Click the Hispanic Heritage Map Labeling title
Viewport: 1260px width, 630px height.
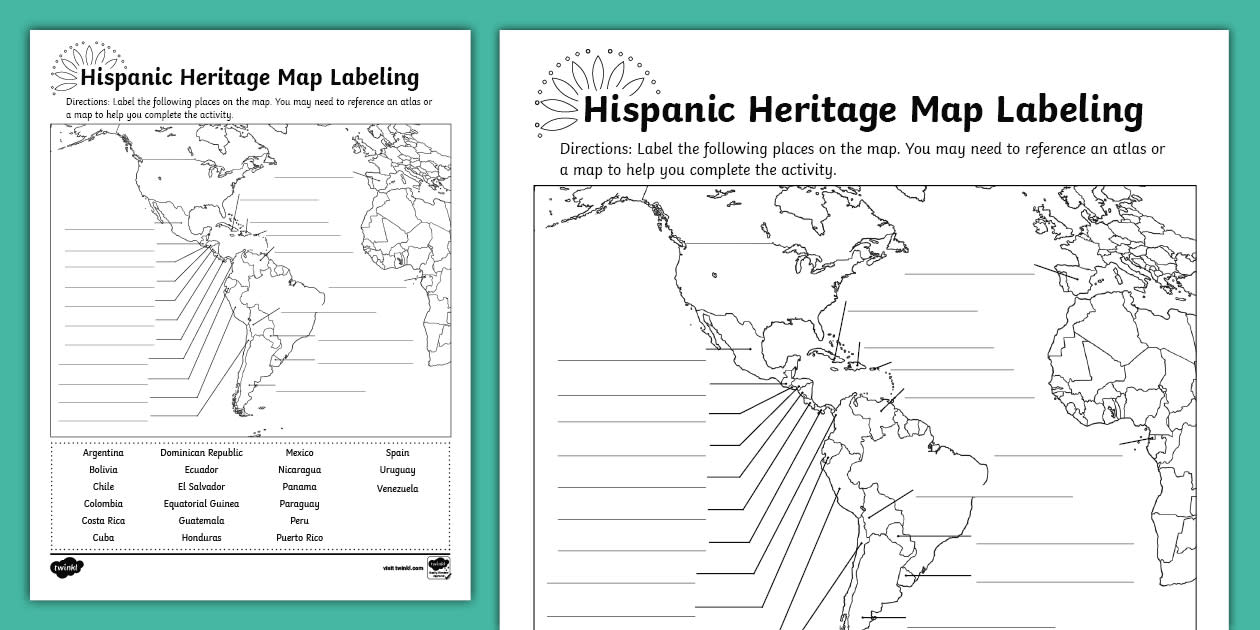[x=862, y=110]
